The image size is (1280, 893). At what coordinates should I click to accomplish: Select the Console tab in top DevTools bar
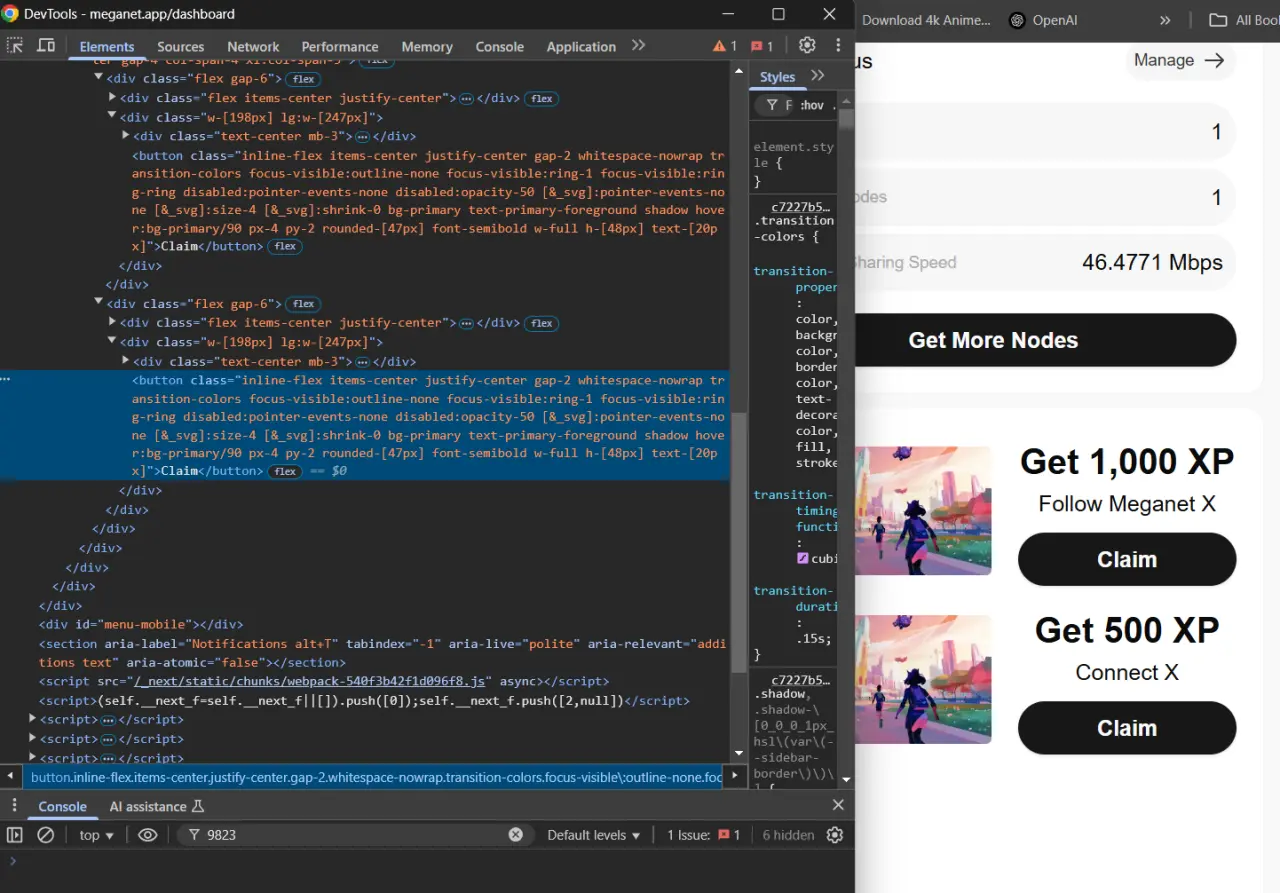(500, 47)
